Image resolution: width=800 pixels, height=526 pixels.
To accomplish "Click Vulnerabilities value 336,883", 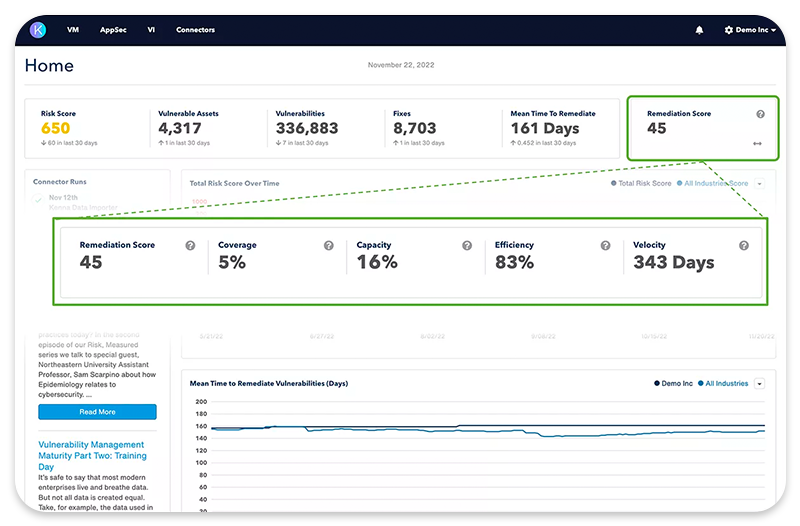I will pos(307,128).
